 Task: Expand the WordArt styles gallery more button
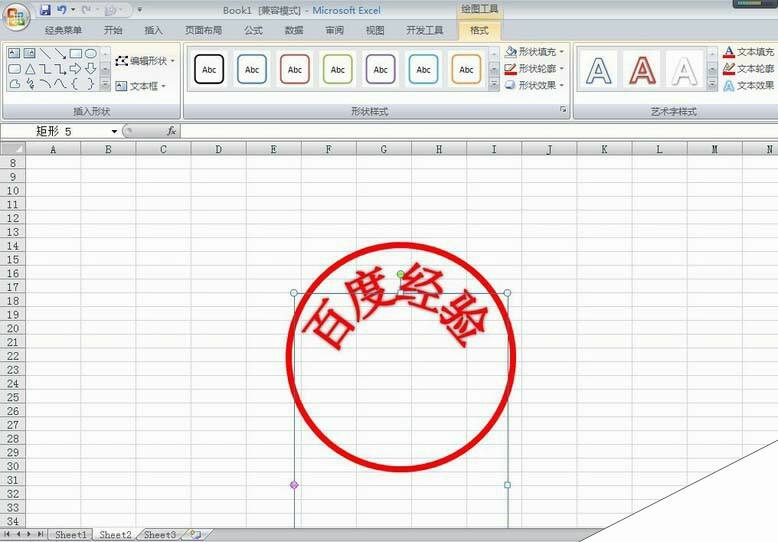tap(713, 85)
